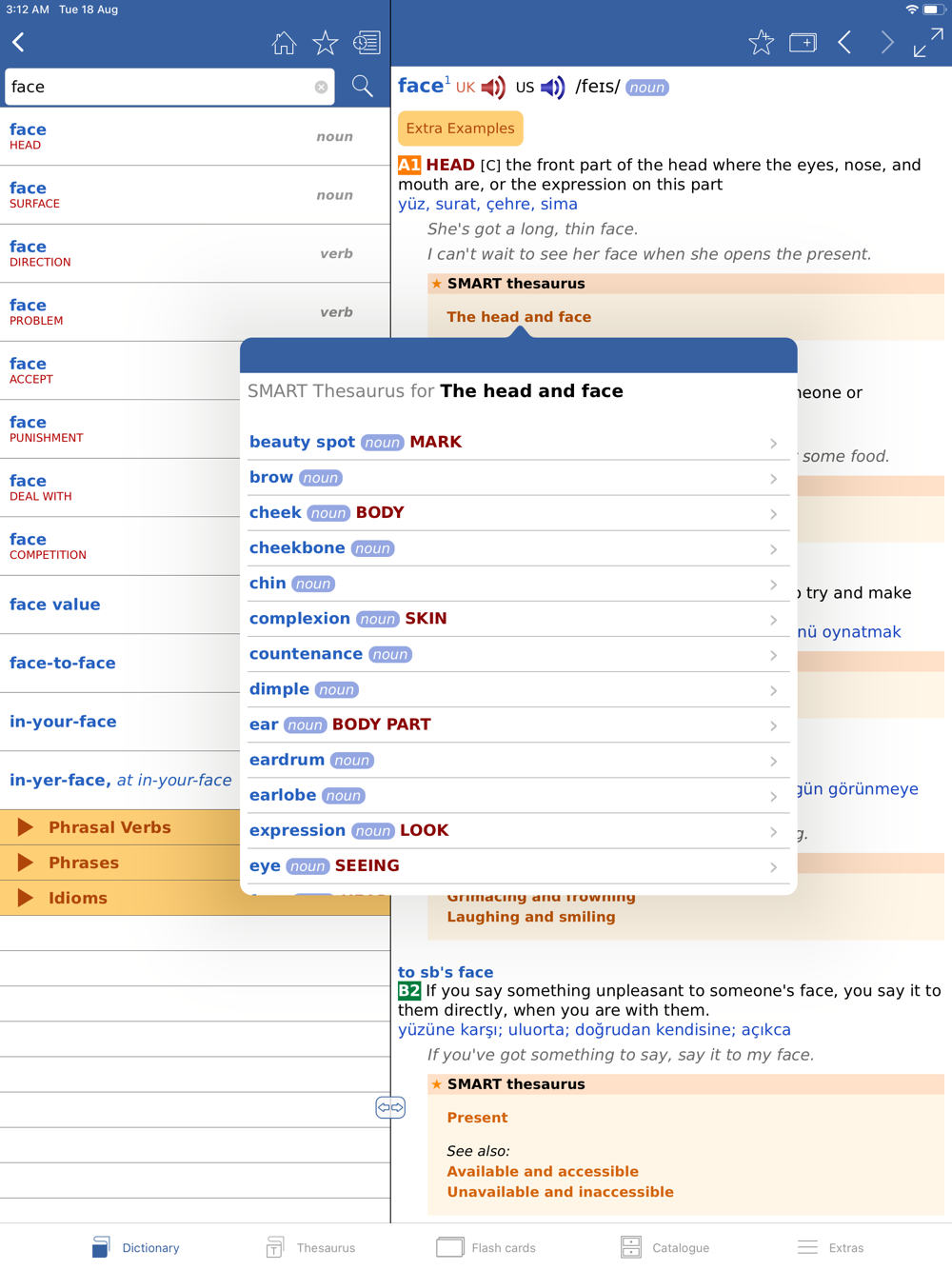
Task: Click Laughing and smiling link
Action: pyautogui.click(x=531, y=917)
